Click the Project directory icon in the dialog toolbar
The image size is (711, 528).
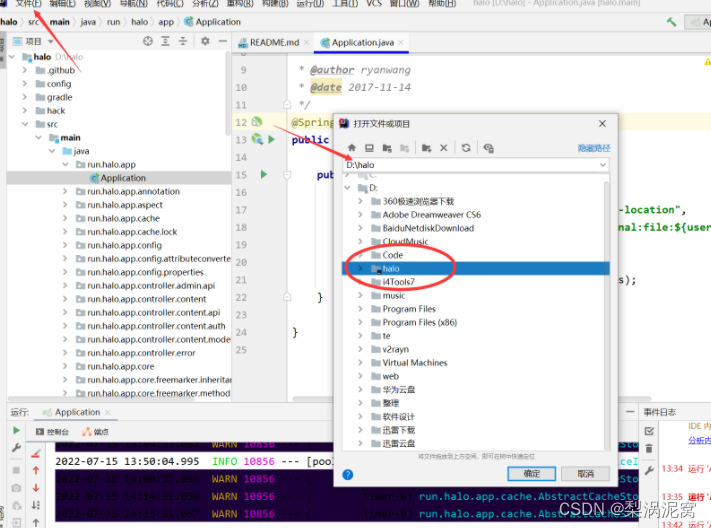[387, 148]
